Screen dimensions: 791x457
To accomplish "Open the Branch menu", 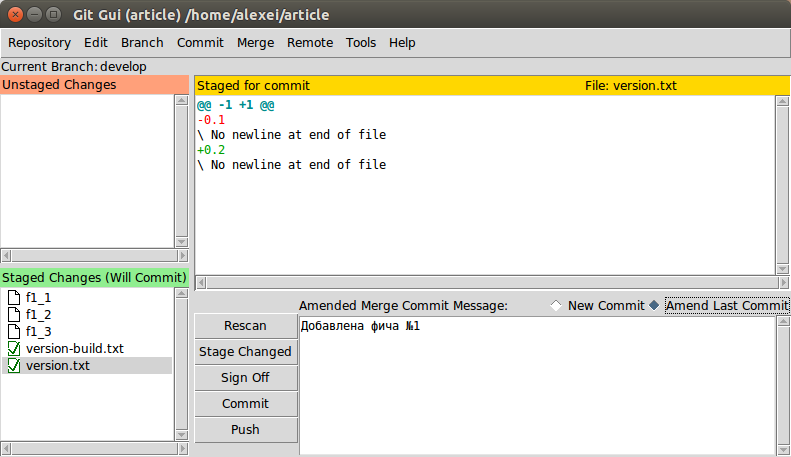I will 142,43.
